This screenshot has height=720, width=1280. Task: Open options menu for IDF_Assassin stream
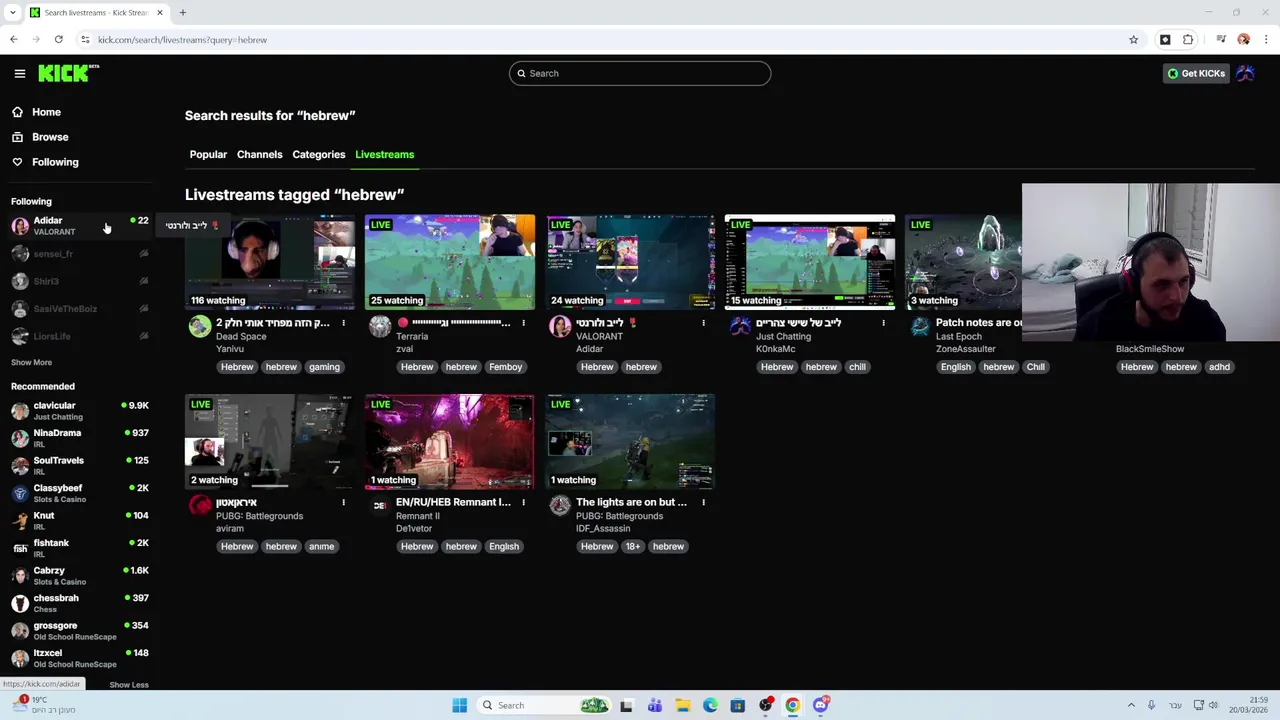click(703, 503)
